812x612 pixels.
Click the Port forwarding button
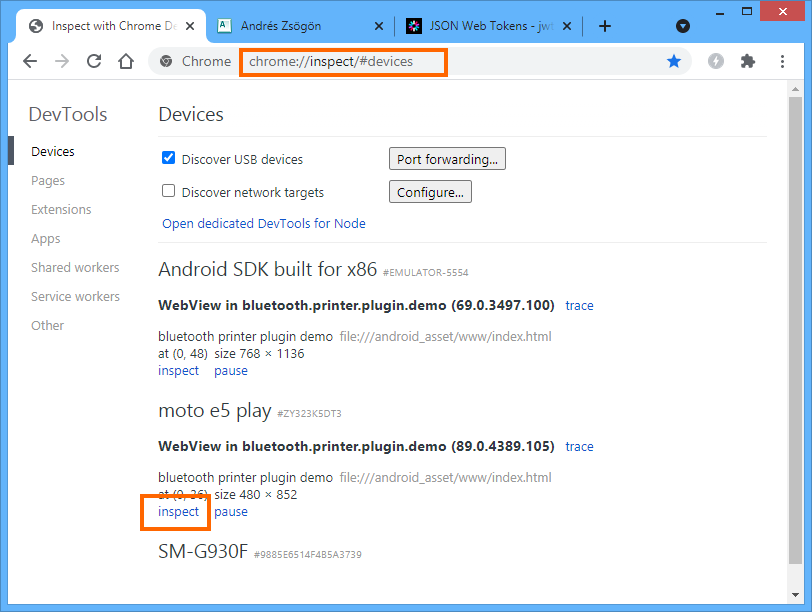[x=447, y=159]
